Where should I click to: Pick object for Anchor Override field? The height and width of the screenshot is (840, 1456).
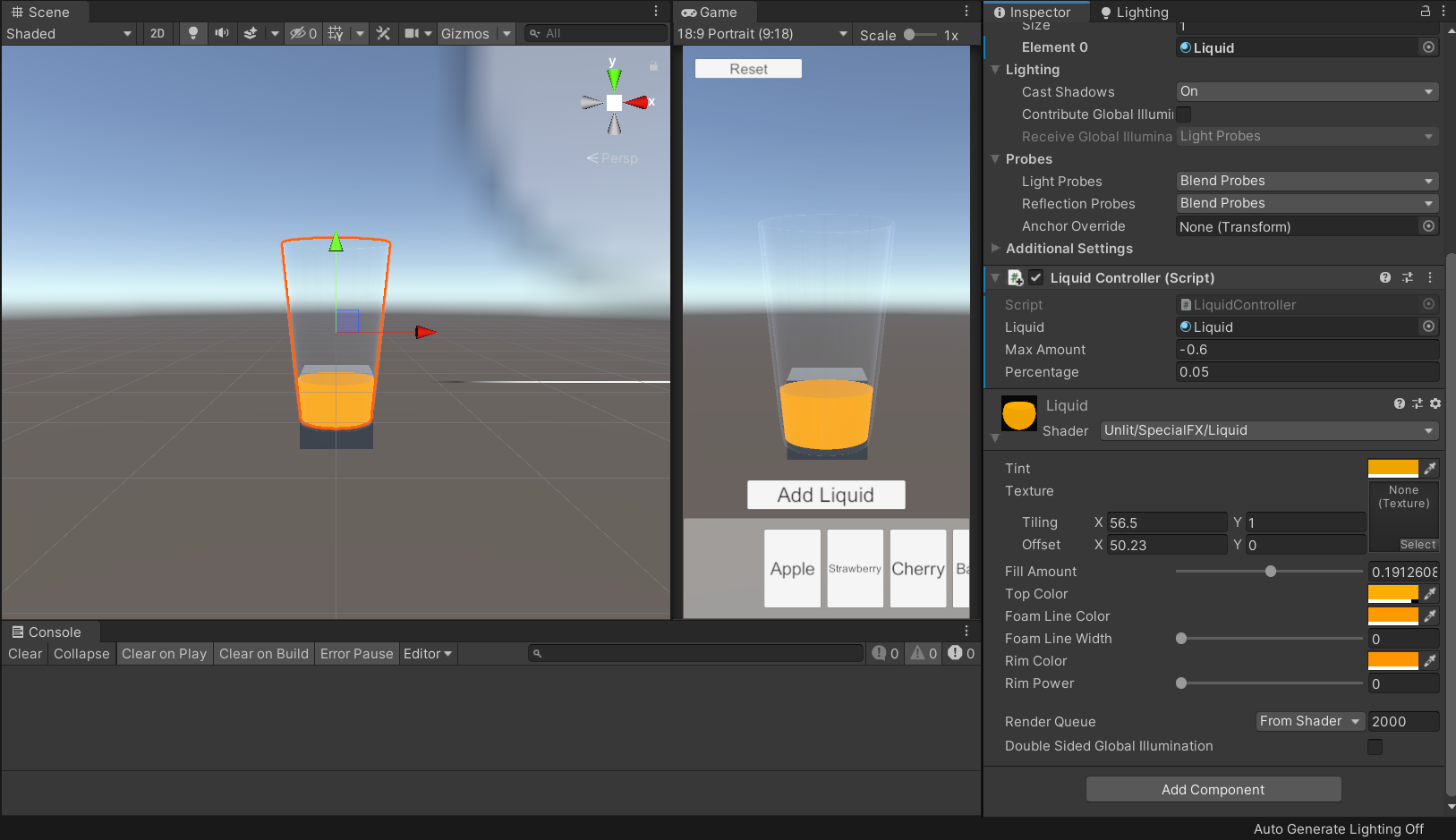click(x=1428, y=226)
